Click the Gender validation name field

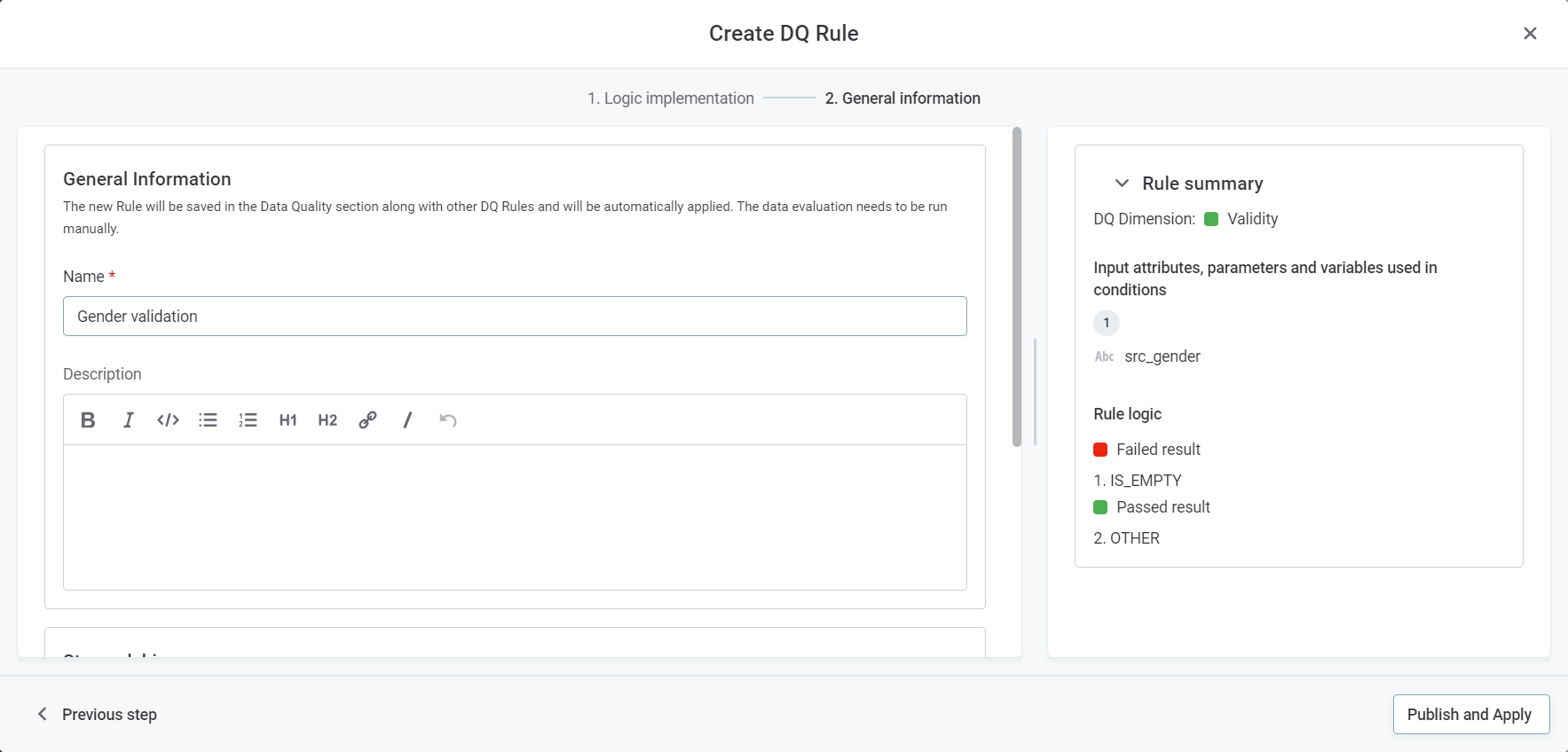coord(515,317)
